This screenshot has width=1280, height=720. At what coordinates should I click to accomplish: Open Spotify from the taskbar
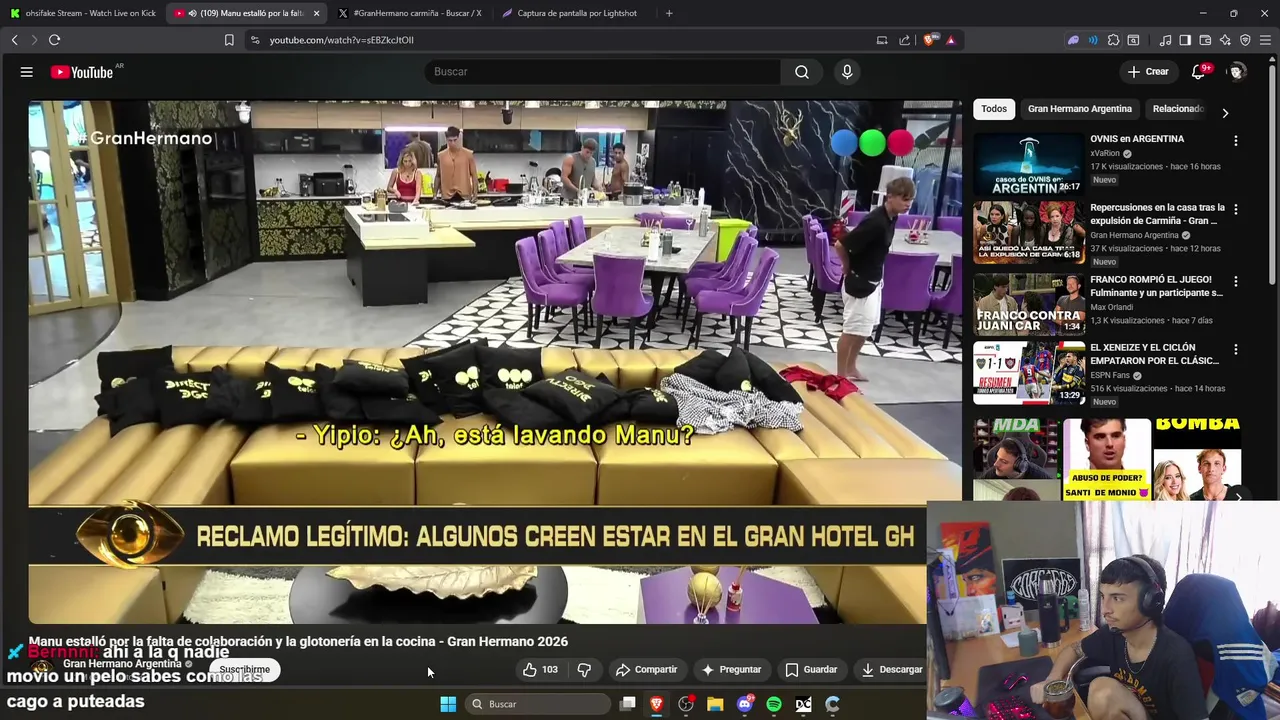coord(774,704)
